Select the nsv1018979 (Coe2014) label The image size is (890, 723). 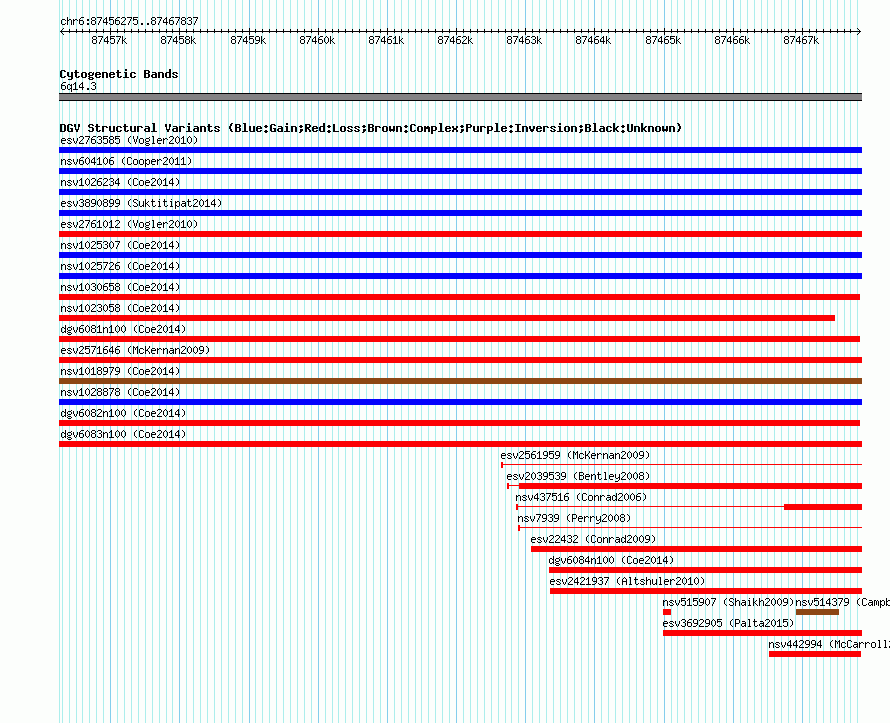(120, 371)
